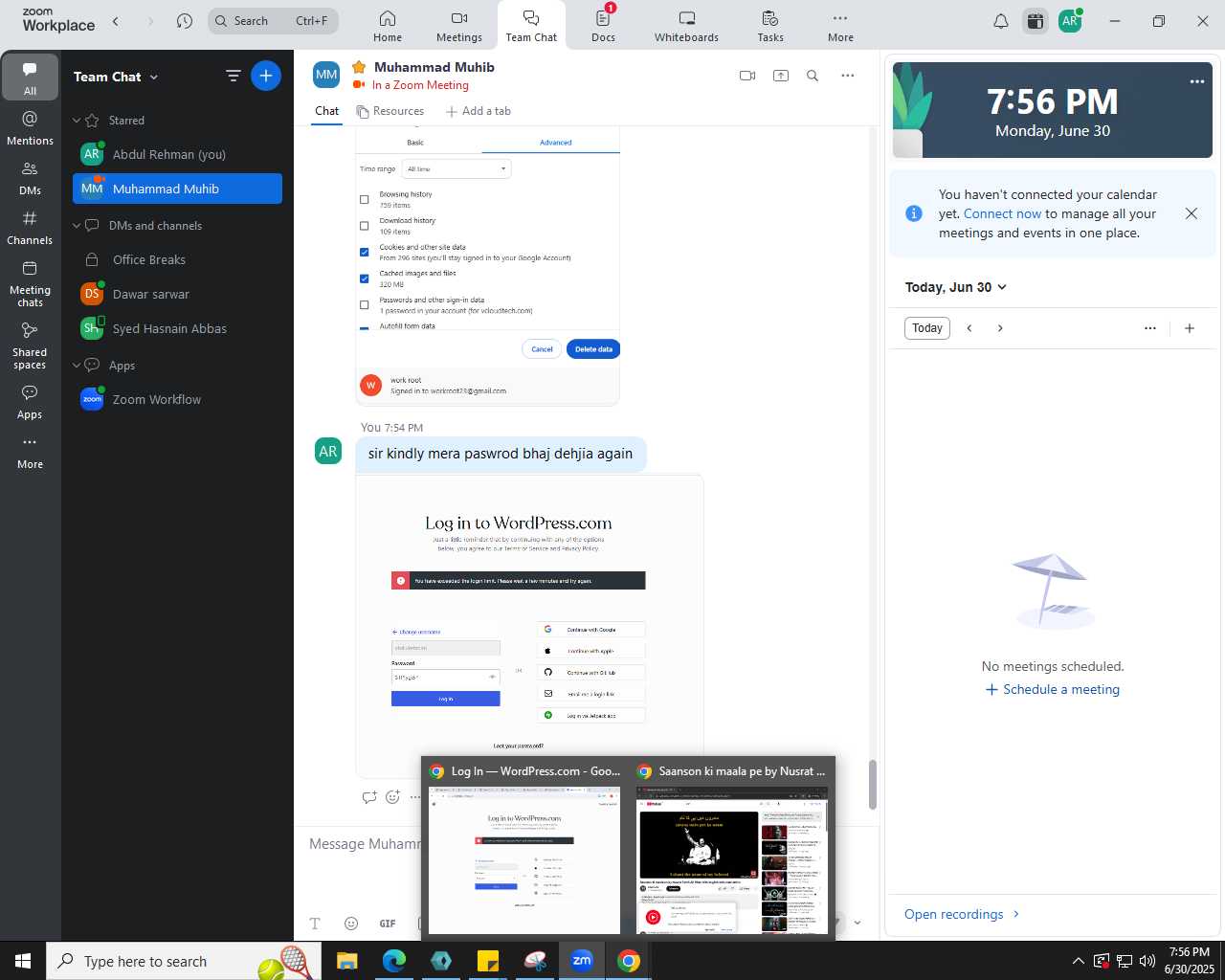
Task: Go back using the back arrow
Action: pyautogui.click(x=116, y=20)
